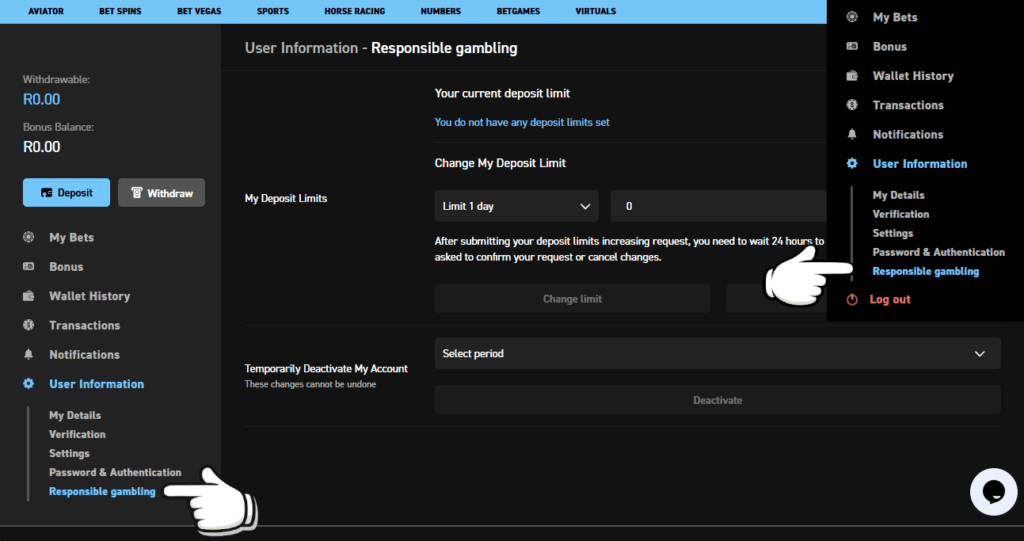Click the Withdrawable R0.00 balance
The height and width of the screenshot is (541, 1024).
[x=41, y=99]
